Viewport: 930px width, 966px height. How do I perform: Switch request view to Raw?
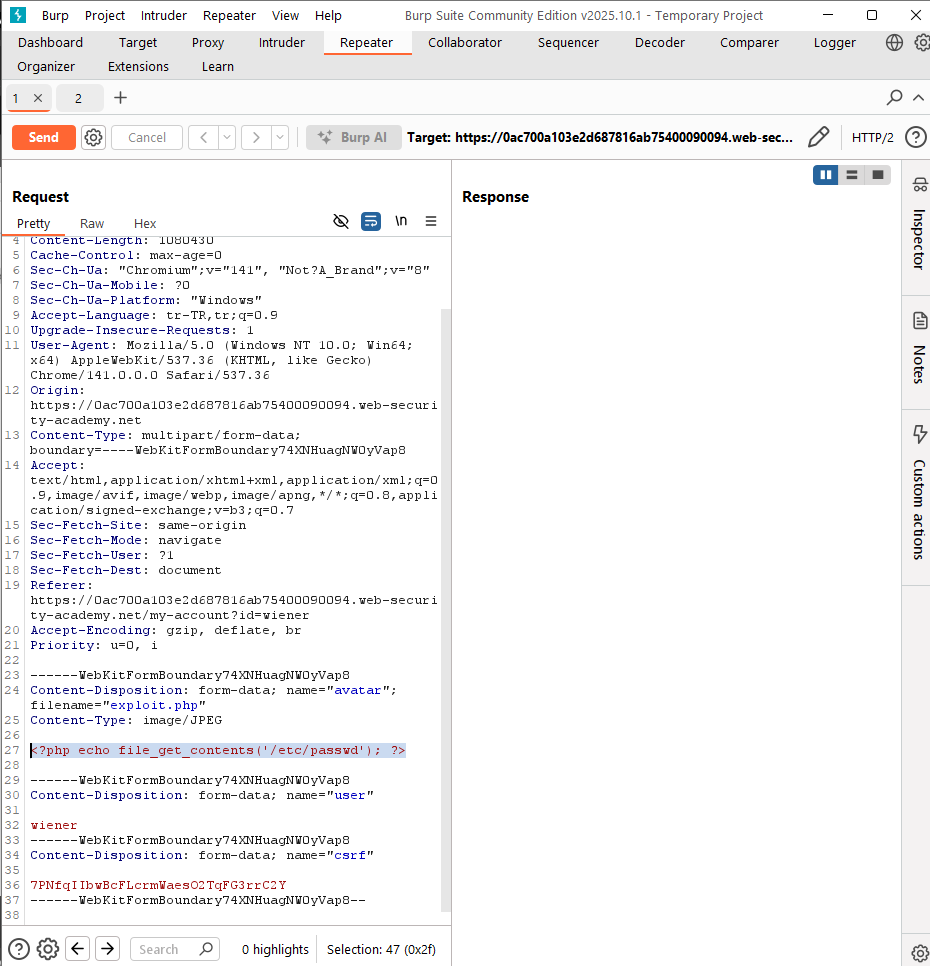click(92, 224)
